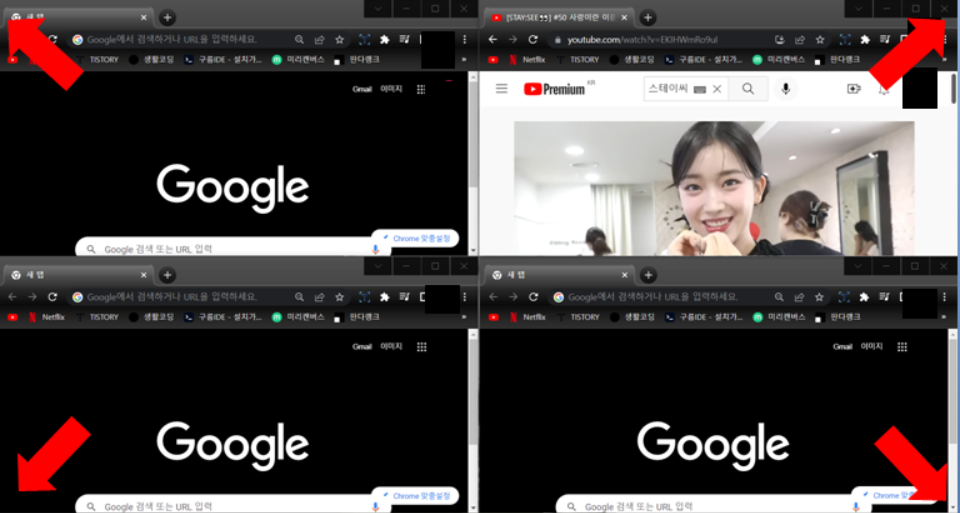The image size is (960, 513).
Task: Reload the bottom-left window page
Action: point(53,297)
